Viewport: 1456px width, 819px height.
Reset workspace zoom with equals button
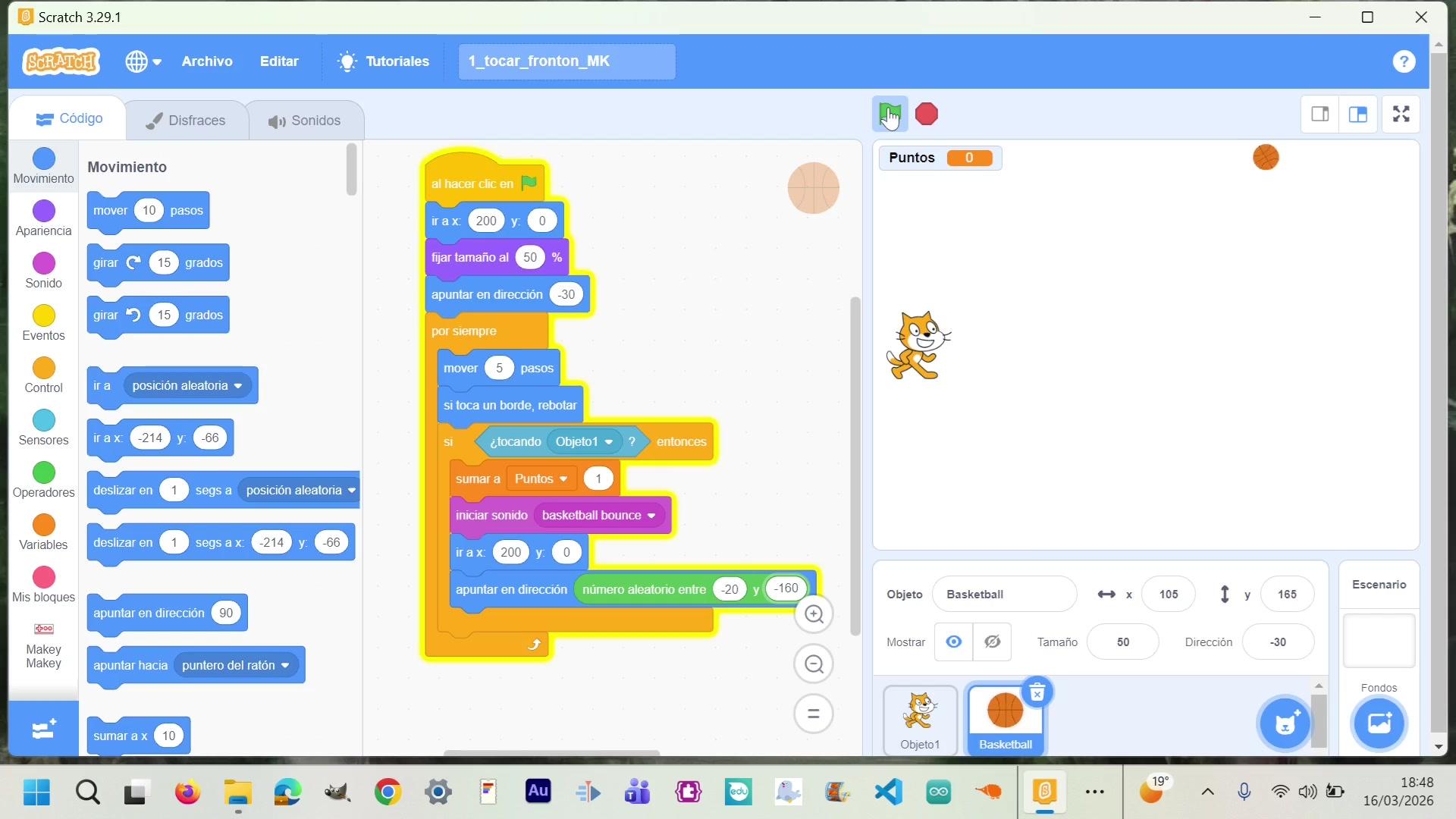814,714
